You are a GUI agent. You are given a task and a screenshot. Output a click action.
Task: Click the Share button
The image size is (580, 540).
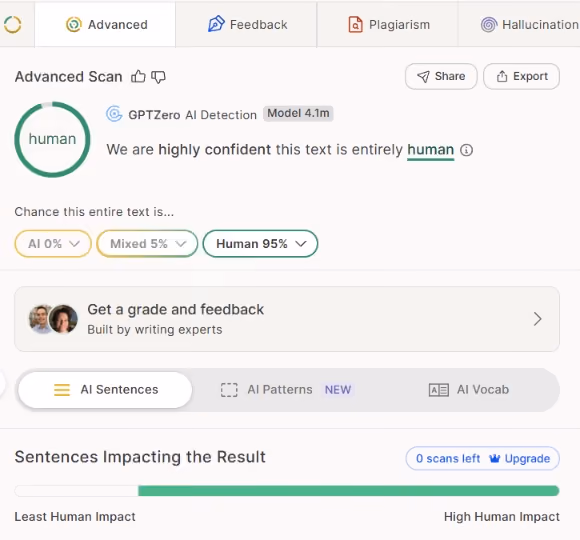point(441,77)
